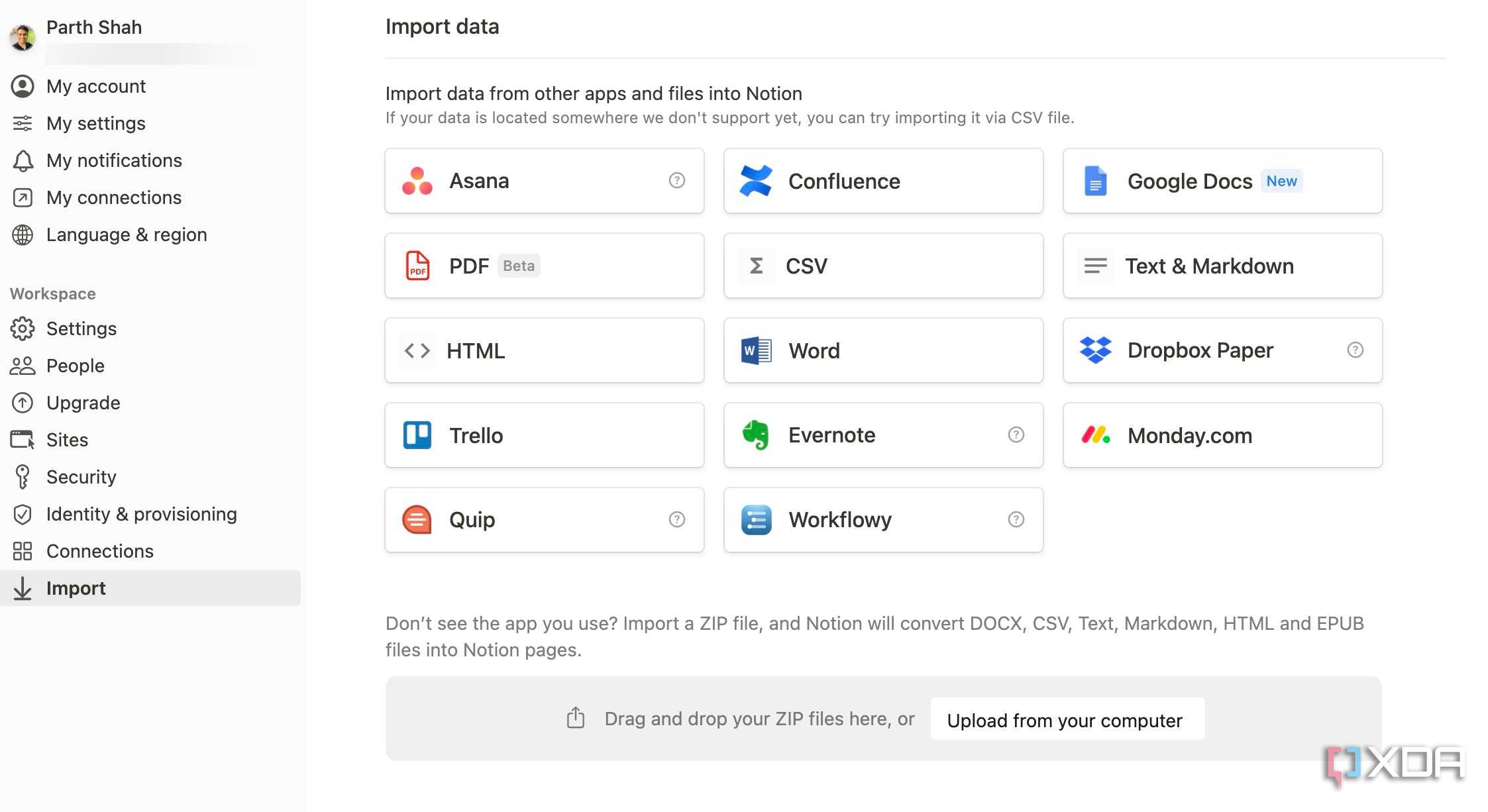Open help for Quip import
The width and height of the screenshot is (1488, 812).
pyautogui.click(x=676, y=519)
